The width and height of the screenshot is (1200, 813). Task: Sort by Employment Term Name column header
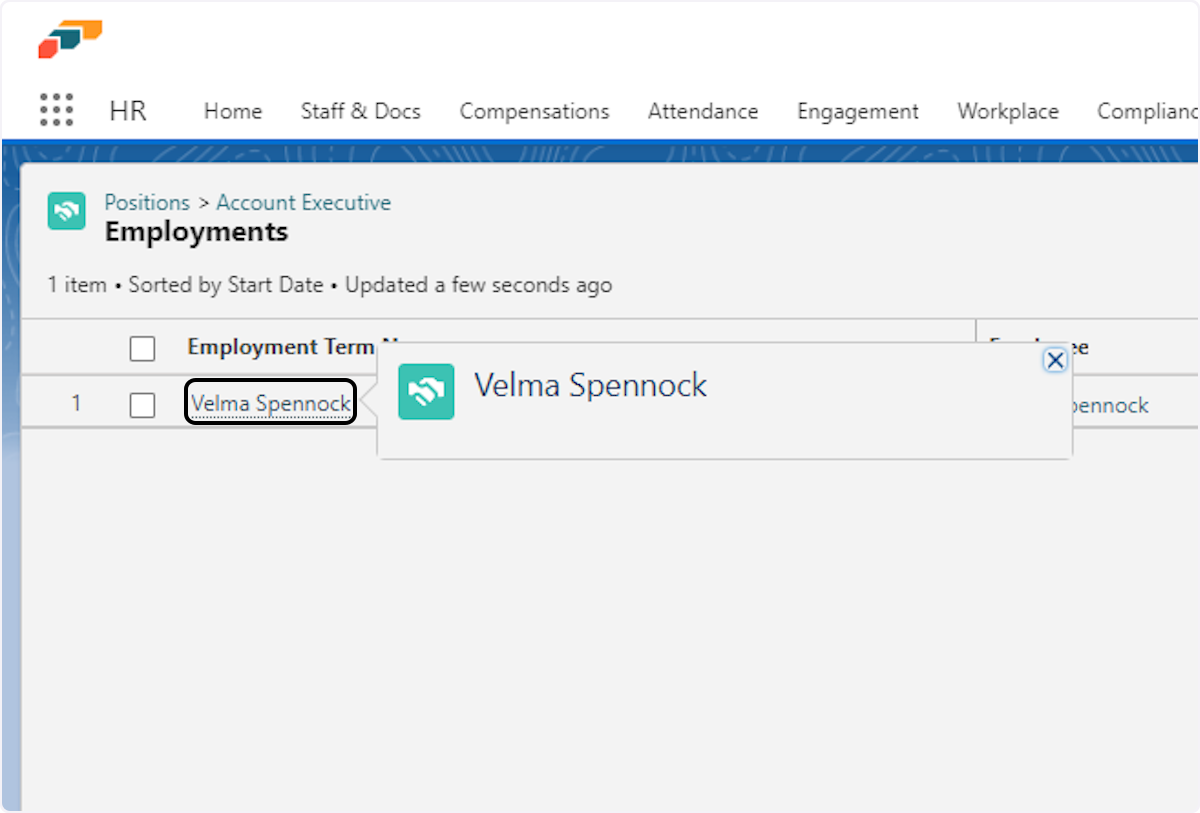pyautogui.click(x=278, y=347)
